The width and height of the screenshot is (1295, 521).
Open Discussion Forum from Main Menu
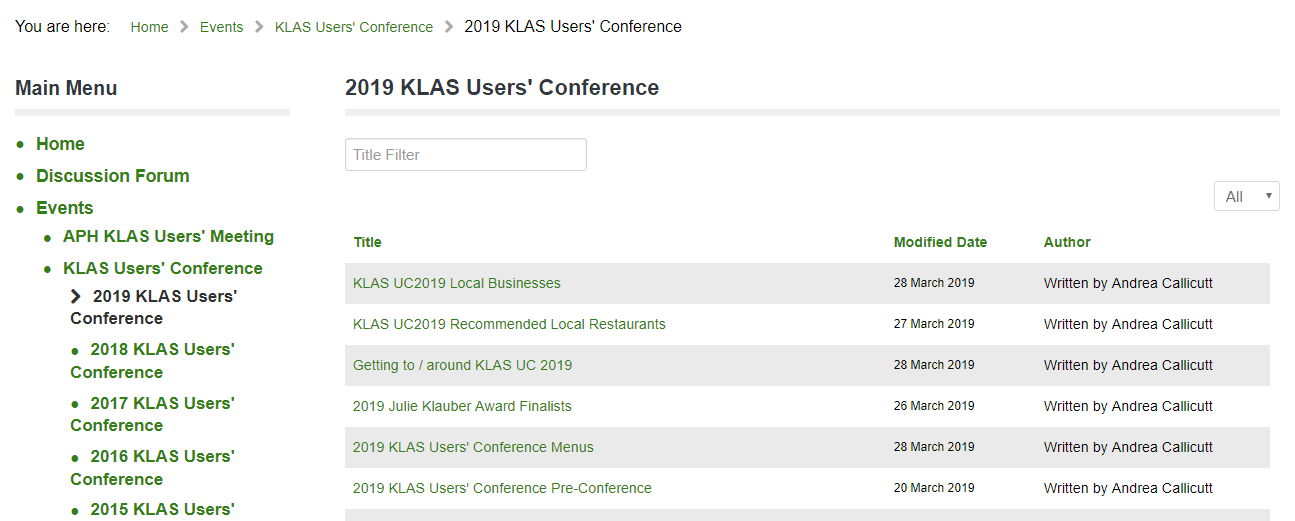click(x=112, y=176)
